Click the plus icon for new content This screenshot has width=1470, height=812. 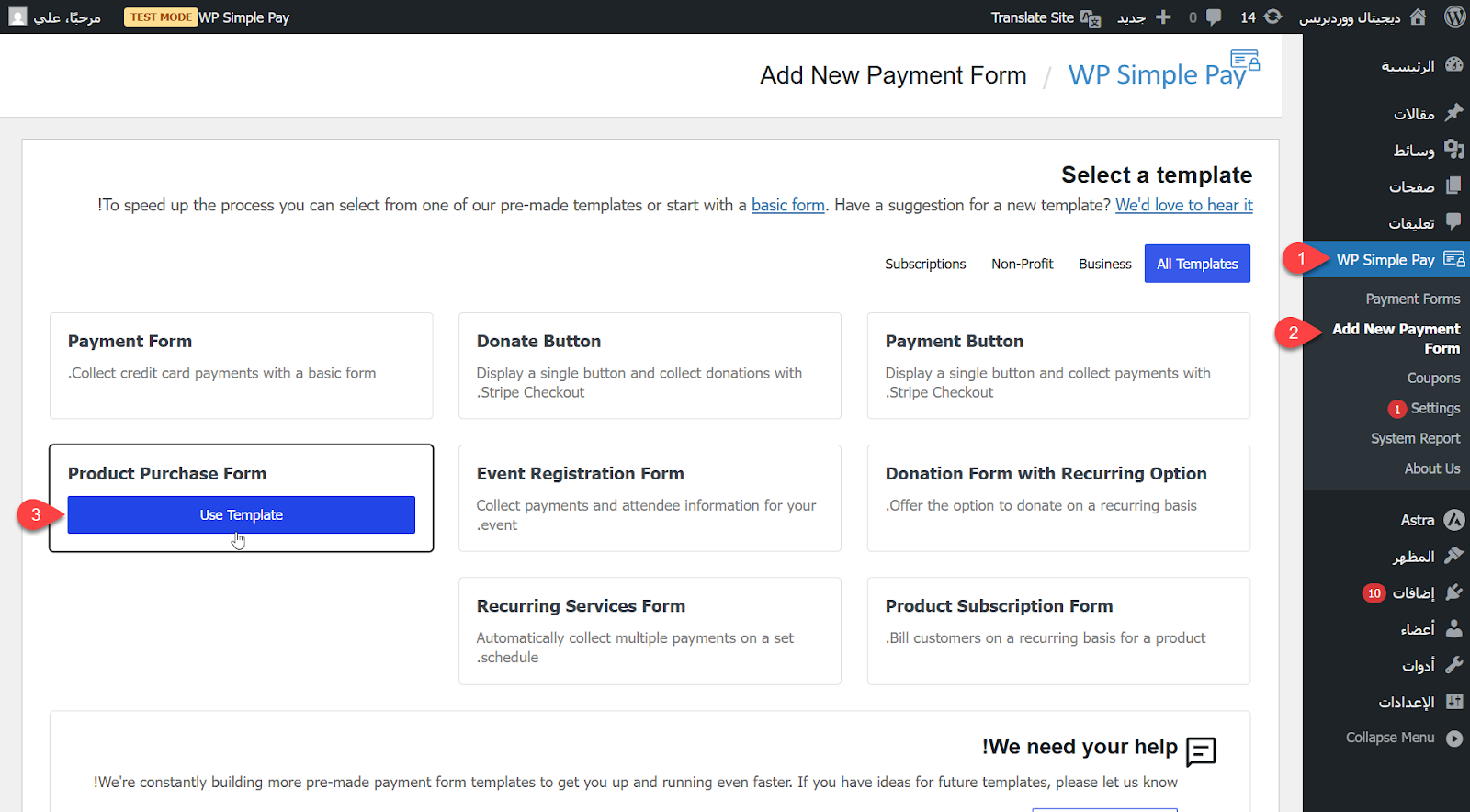pyautogui.click(x=1163, y=17)
